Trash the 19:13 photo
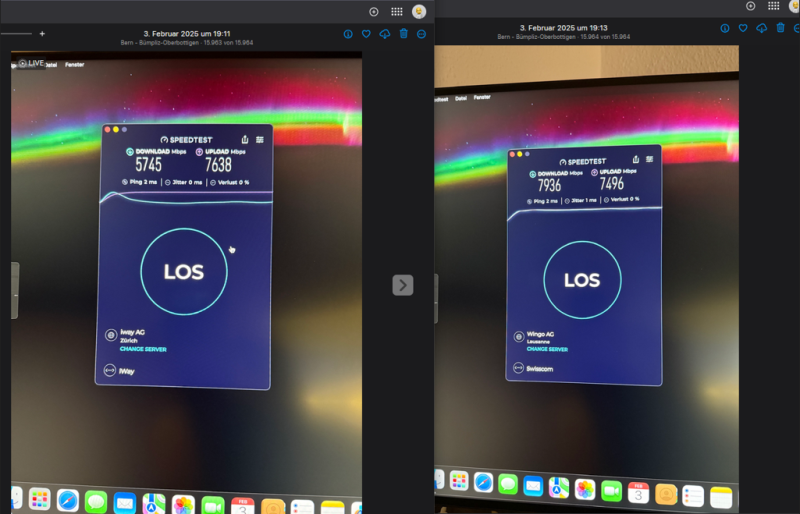Viewport: 800px width, 514px height. click(x=781, y=28)
